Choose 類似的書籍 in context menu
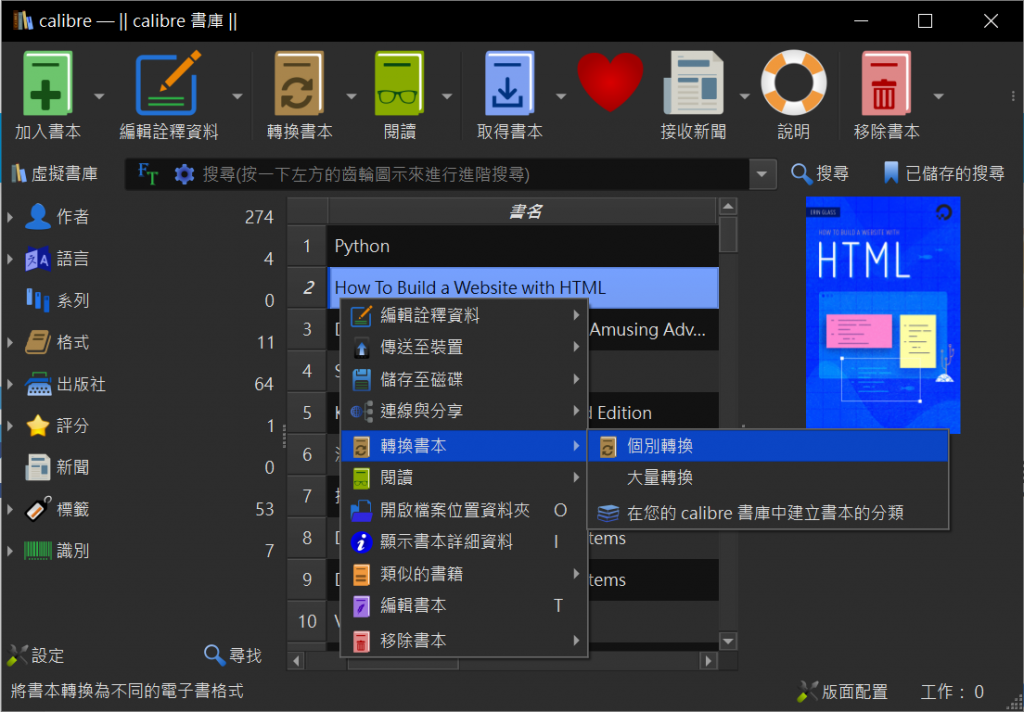1024x712 pixels. 464,574
